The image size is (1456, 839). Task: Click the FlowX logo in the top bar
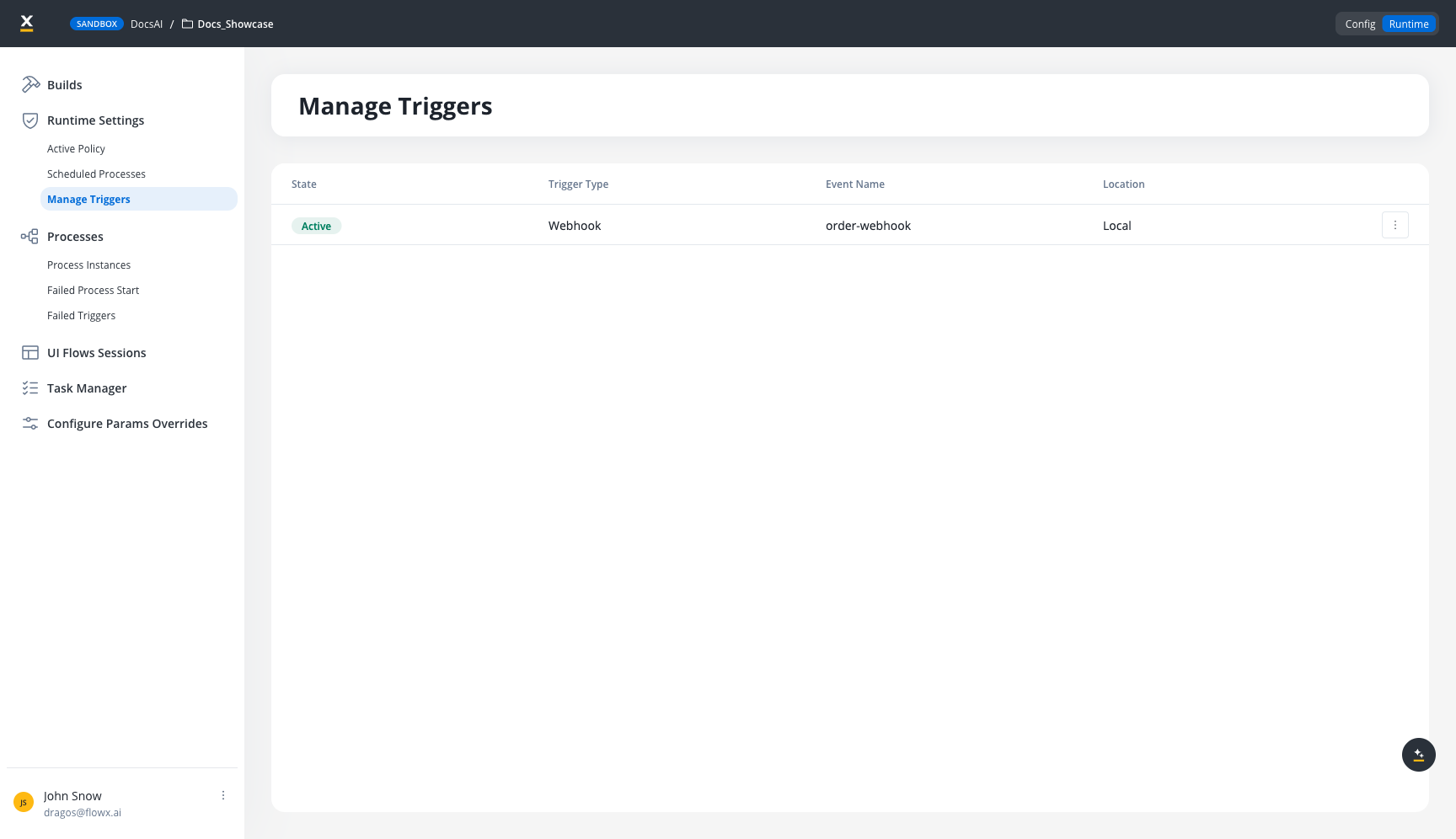click(27, 23)
